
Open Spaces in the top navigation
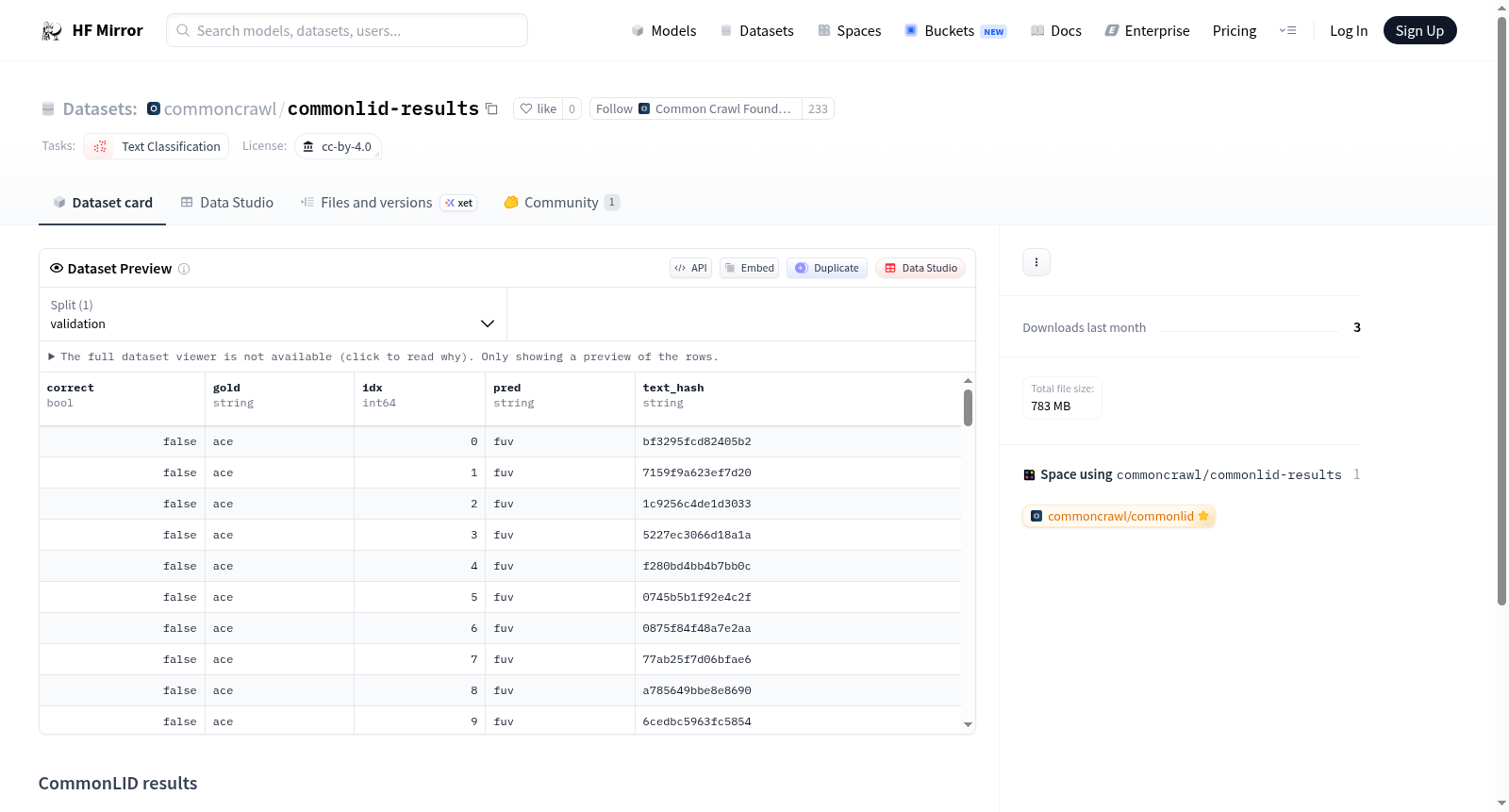[x=850, y=31]
